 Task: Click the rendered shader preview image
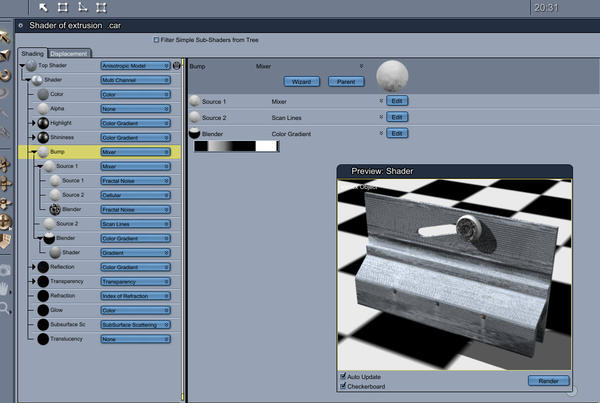coord(454,274)
